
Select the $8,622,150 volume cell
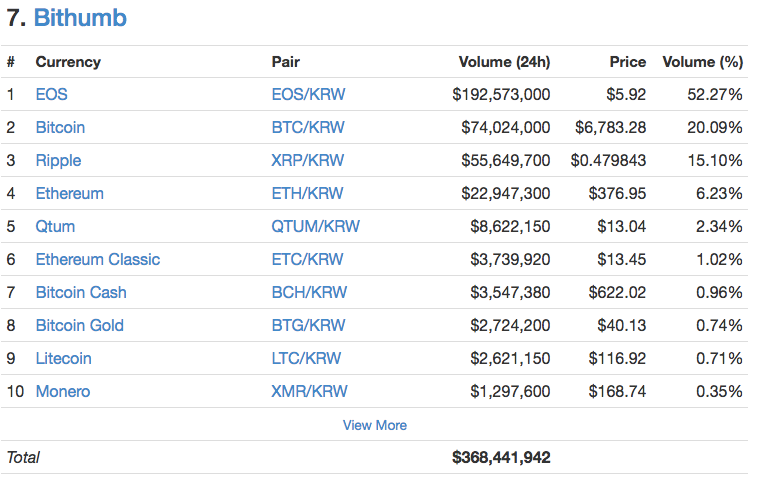510,226
